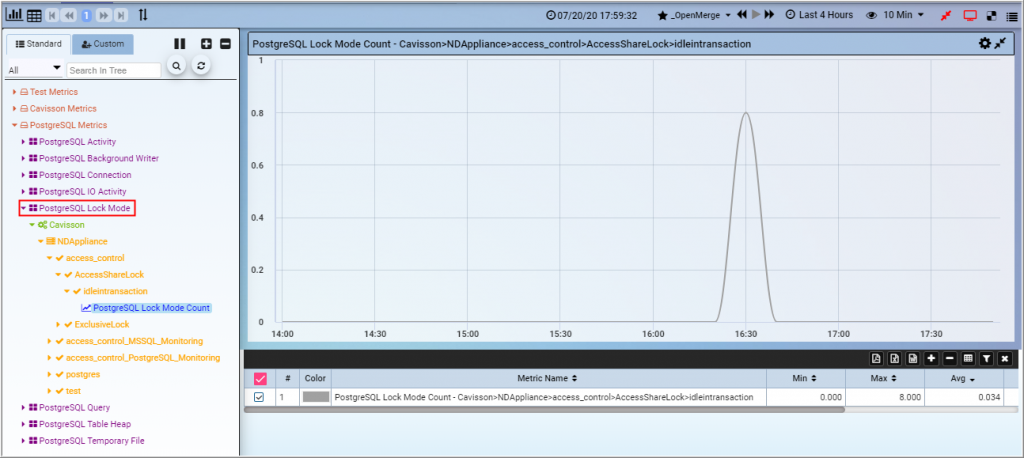The width and height of the screenshot is (1024, 458).
Task: Open the All filter dropdown
Action: pos(35,70)
